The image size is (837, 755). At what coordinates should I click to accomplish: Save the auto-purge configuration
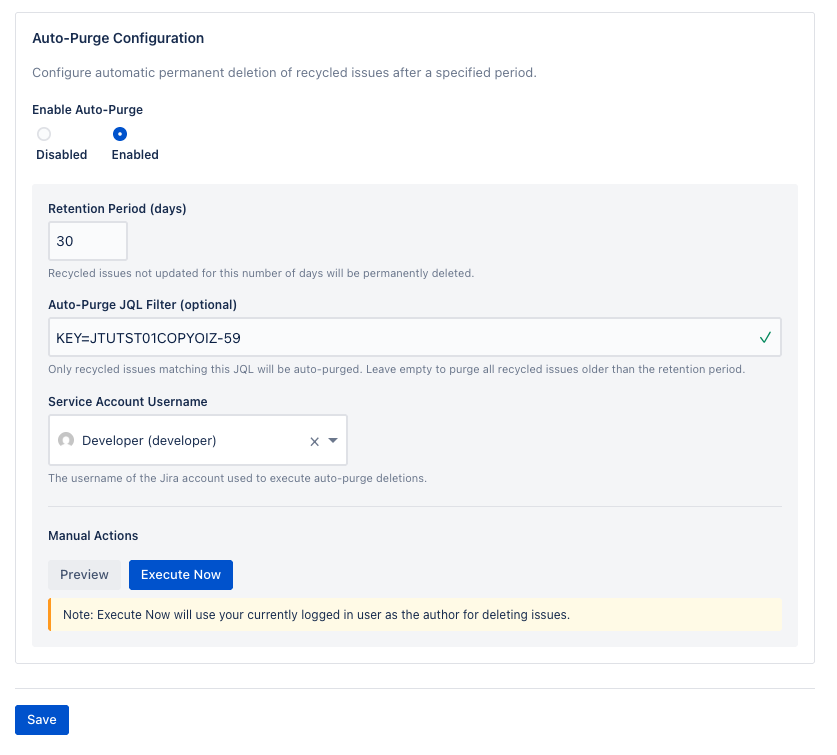pos(42,720)
